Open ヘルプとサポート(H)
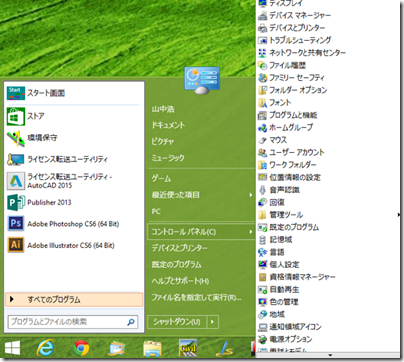Screen dimensions: 404x362 pos(180,281)
